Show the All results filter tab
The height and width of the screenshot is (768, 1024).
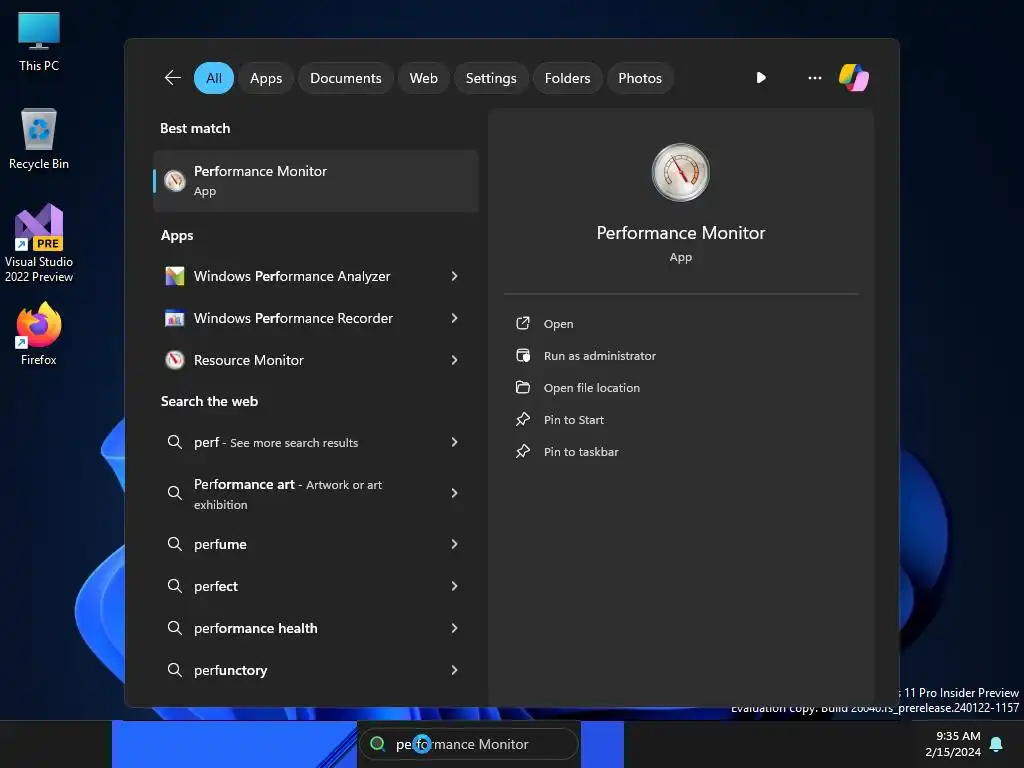click(x=214, y=78)
